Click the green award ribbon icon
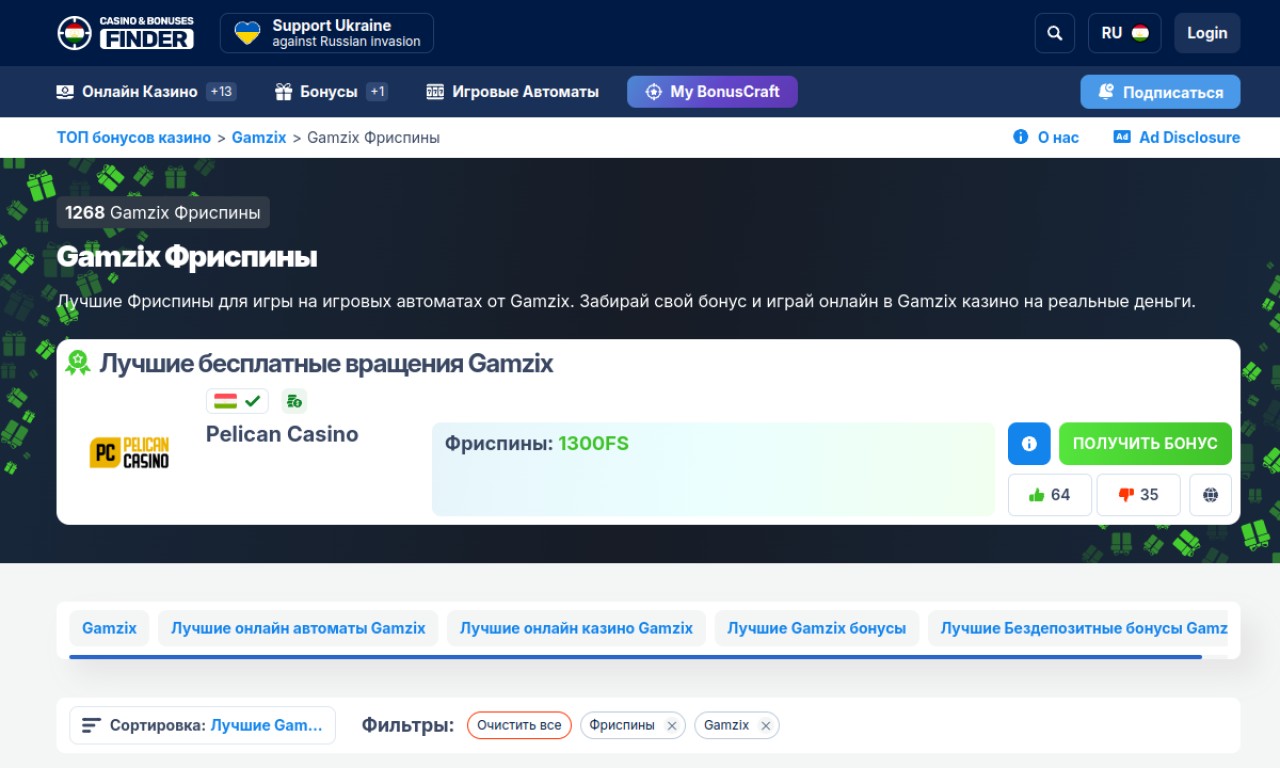 (x=78, y=362)
